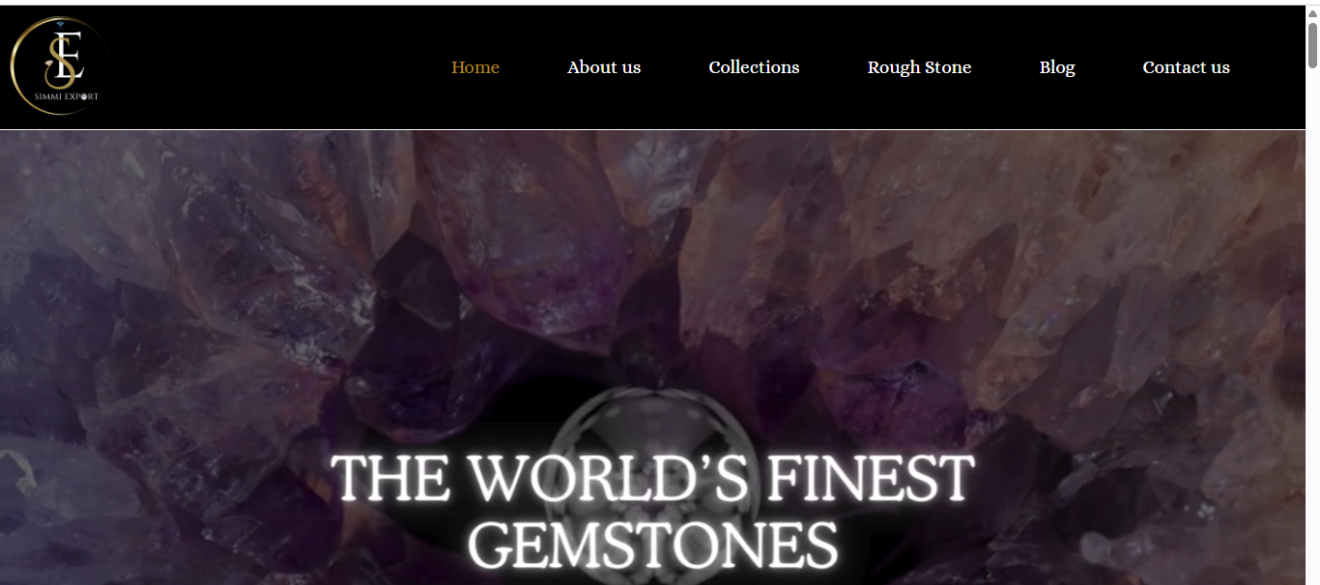The height and width of the screenshot is (585, 1320).
Task: Click empty black header area beside the logo
Action: (x=270, y=67)
